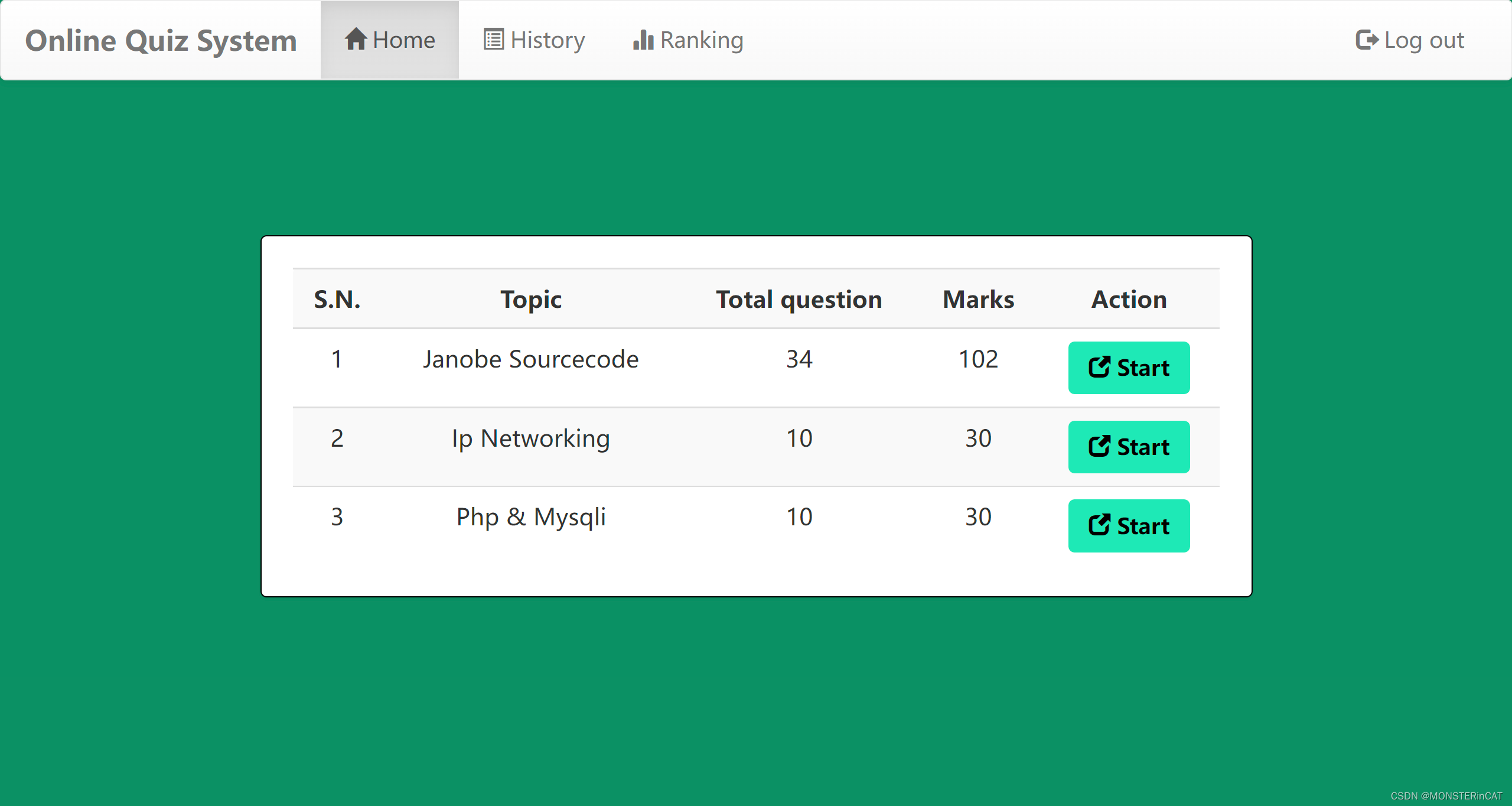The height and width of the screenshot is (806, 1512).
Task: Click the Ip Networking topic cell
Action: (x=531, y=438)
